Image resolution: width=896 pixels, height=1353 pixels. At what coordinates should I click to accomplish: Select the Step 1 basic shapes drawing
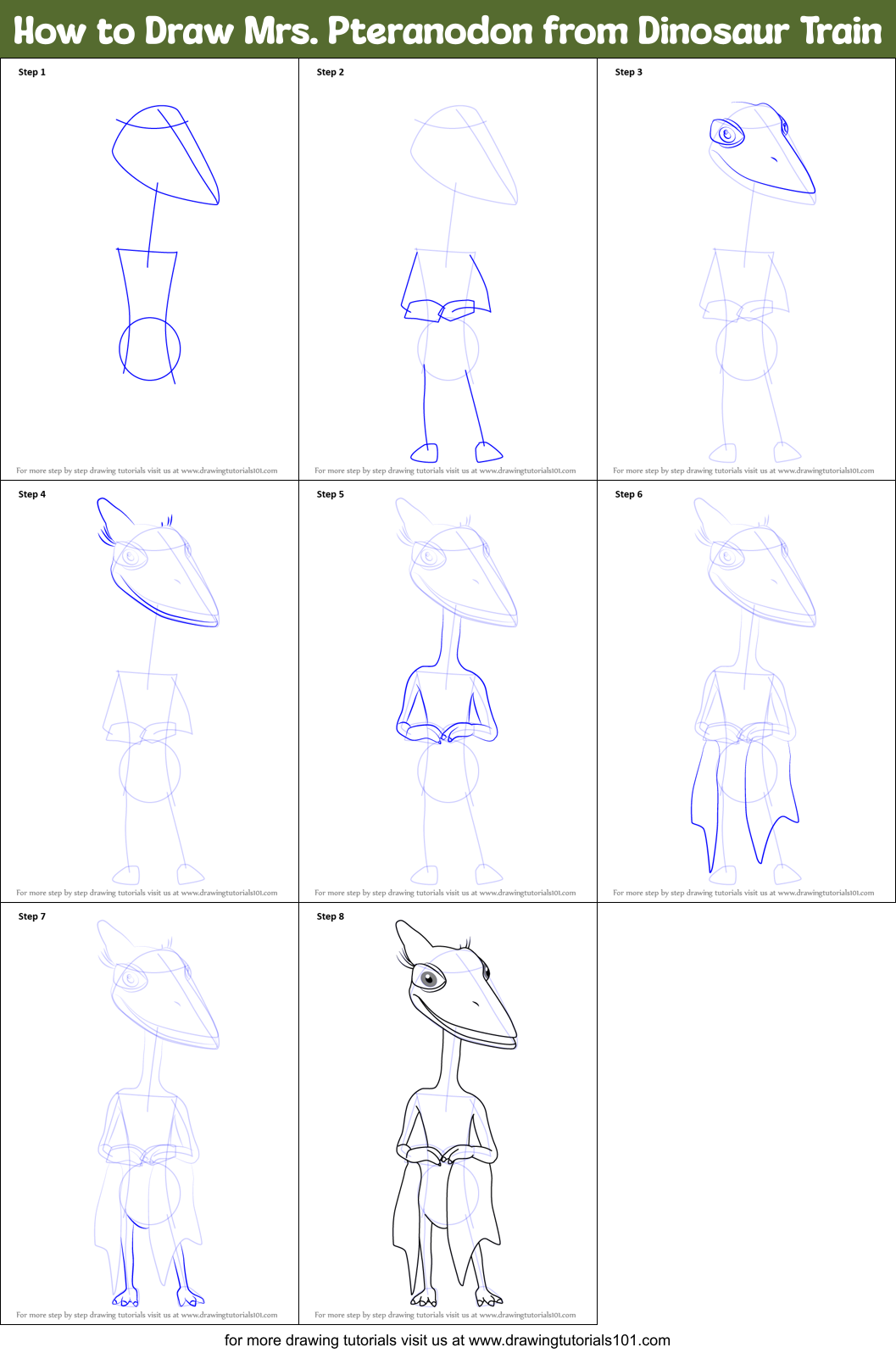[165, 244]
